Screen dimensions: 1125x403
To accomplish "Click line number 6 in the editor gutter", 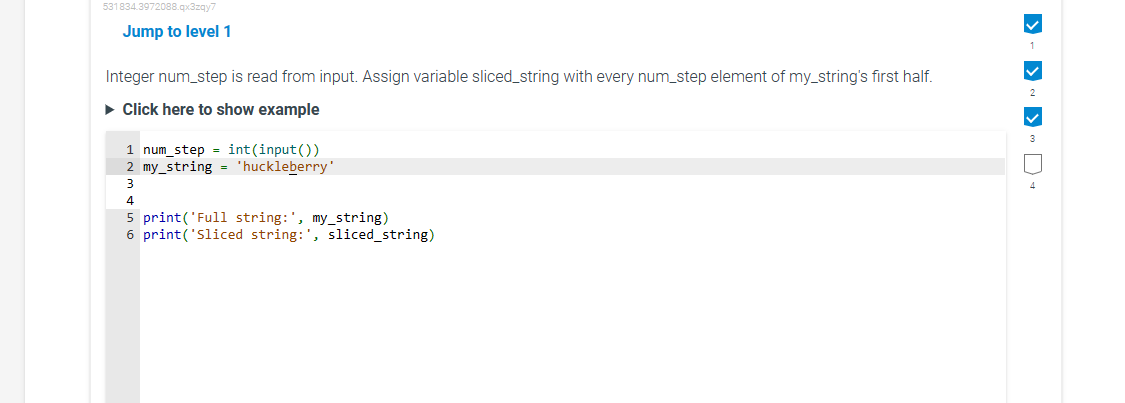I will point(130,235).
